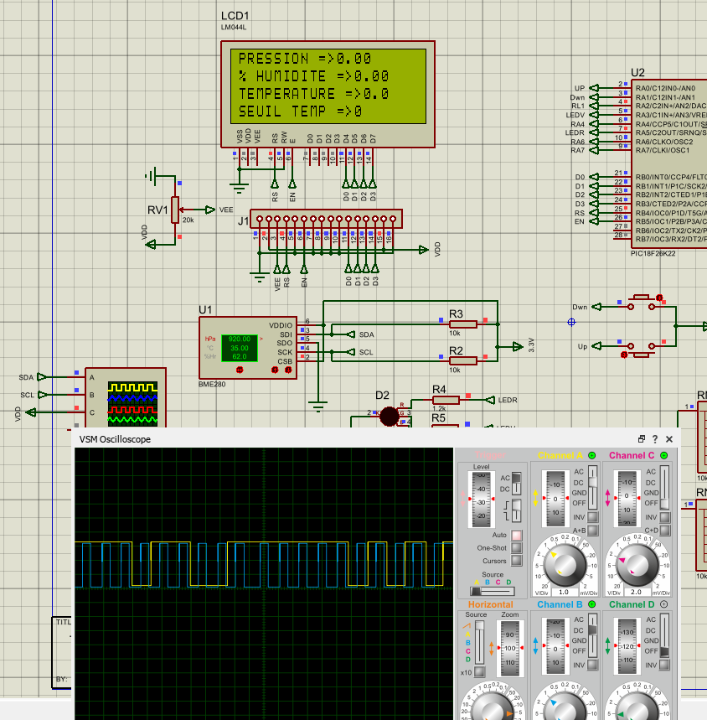Toggle the Trigger Auto button
Screen dimensions: 707x720
(x=516, y=535)
